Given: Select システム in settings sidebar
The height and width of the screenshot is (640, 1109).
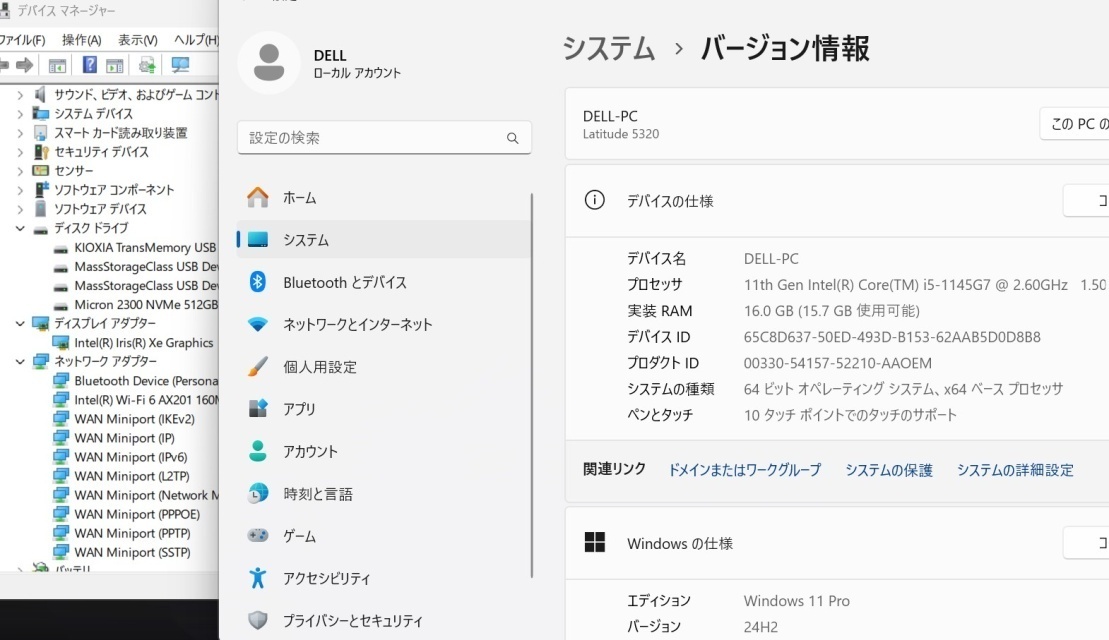Looking at the screenshot, I should point(383,240).
